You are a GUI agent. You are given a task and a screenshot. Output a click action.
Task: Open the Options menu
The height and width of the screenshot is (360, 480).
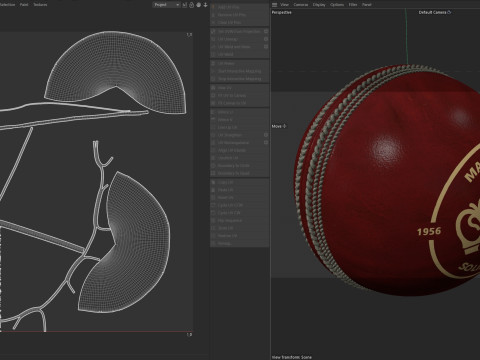pyautogui.click(x=337, y=5)
